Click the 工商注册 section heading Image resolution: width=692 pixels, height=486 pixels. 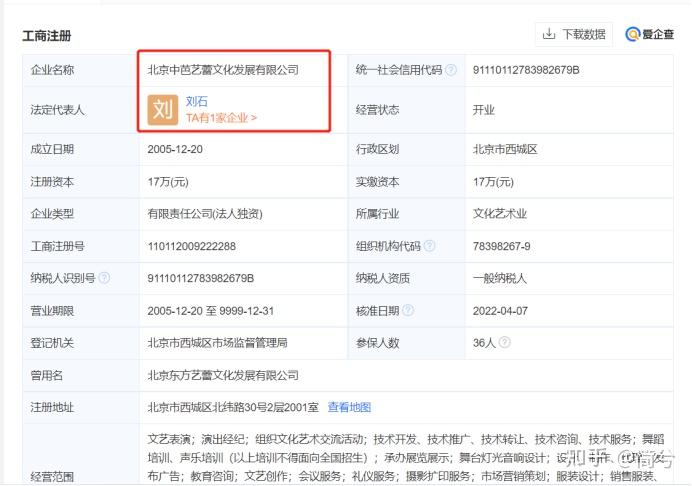[47, 36]
